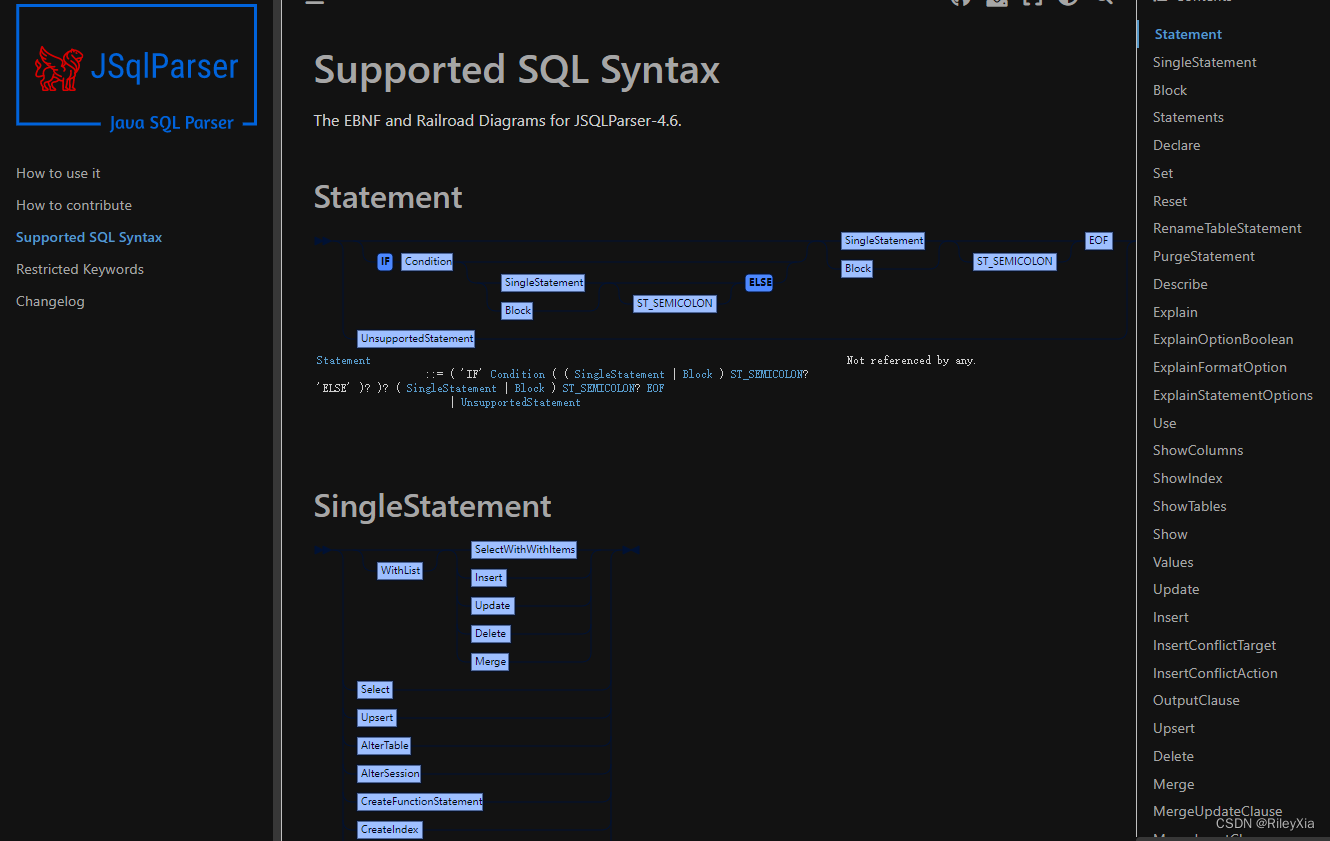The height and width of the screenshot is (841, 1330).
Task: Click the JSqlParser logo image
Action: 136,66
